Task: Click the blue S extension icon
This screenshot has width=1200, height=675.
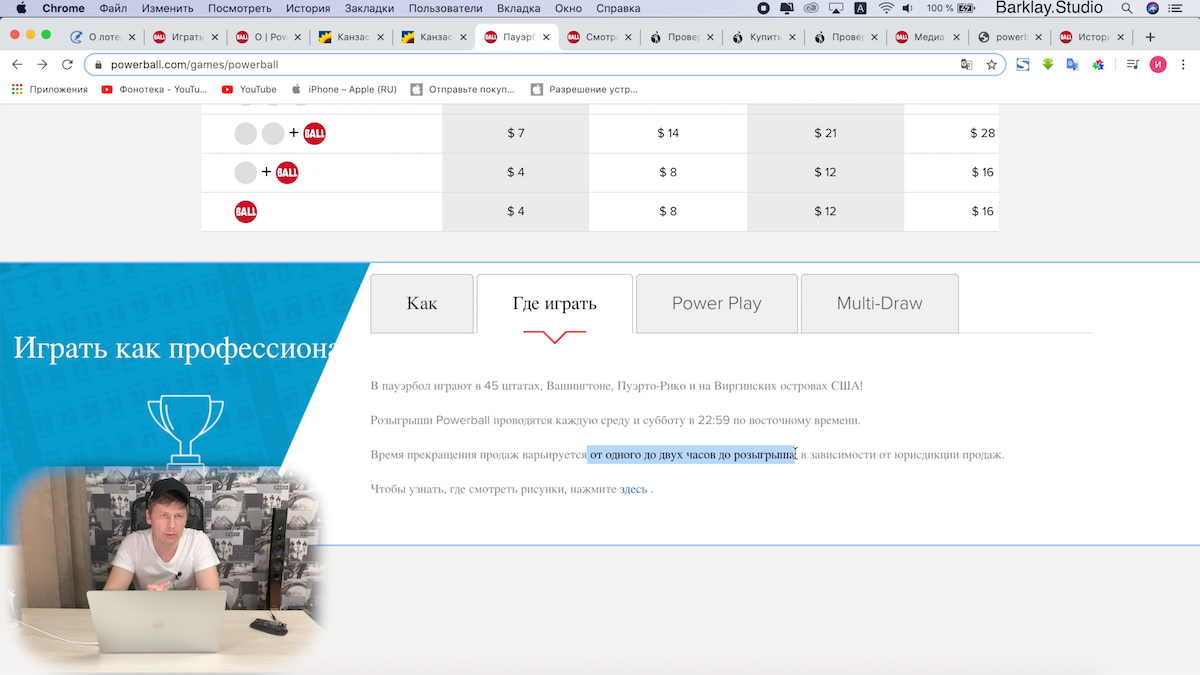Action: point(1023,64)
